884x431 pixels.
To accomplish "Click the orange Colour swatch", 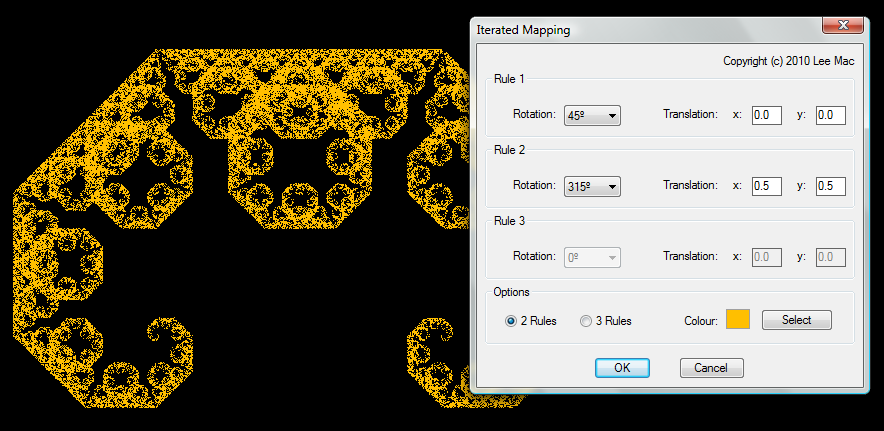I will [738, 320].
